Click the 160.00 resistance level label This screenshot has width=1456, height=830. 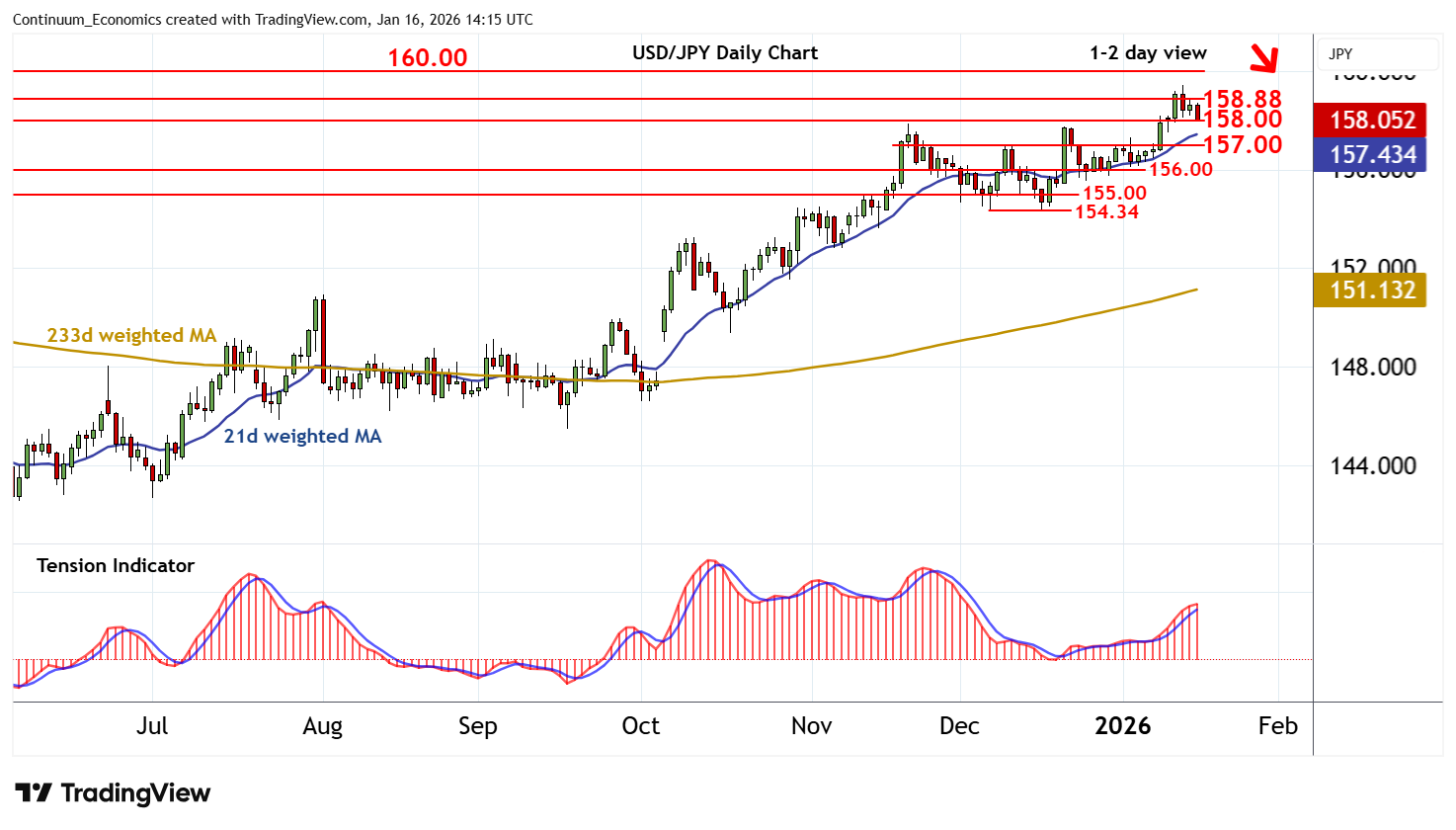428,58
